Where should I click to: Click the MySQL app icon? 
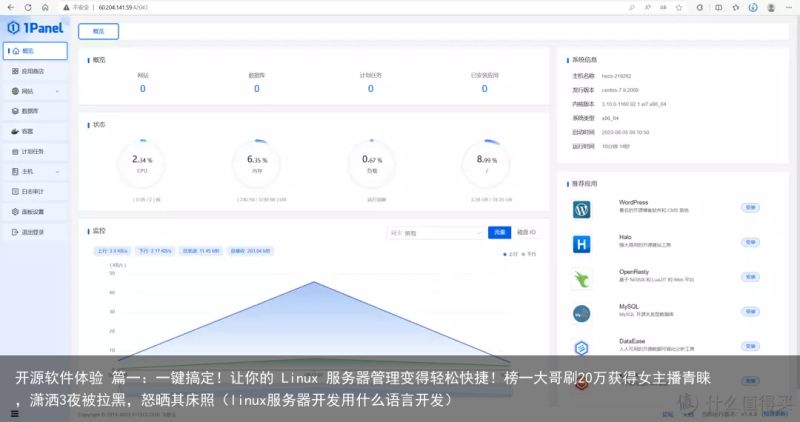click(582, 313)
